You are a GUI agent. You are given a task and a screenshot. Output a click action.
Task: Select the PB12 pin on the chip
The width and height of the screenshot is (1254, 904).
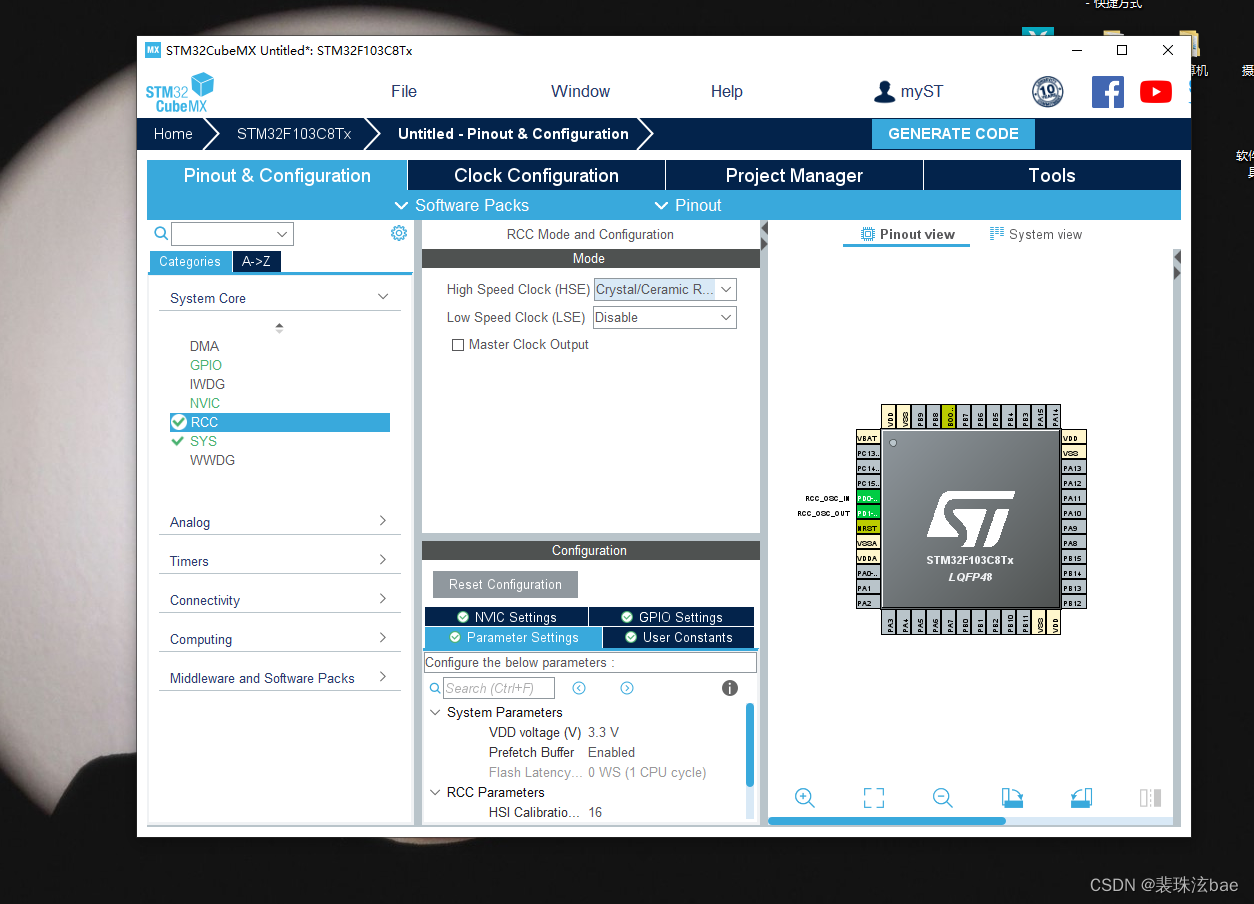click(1073, 603)
